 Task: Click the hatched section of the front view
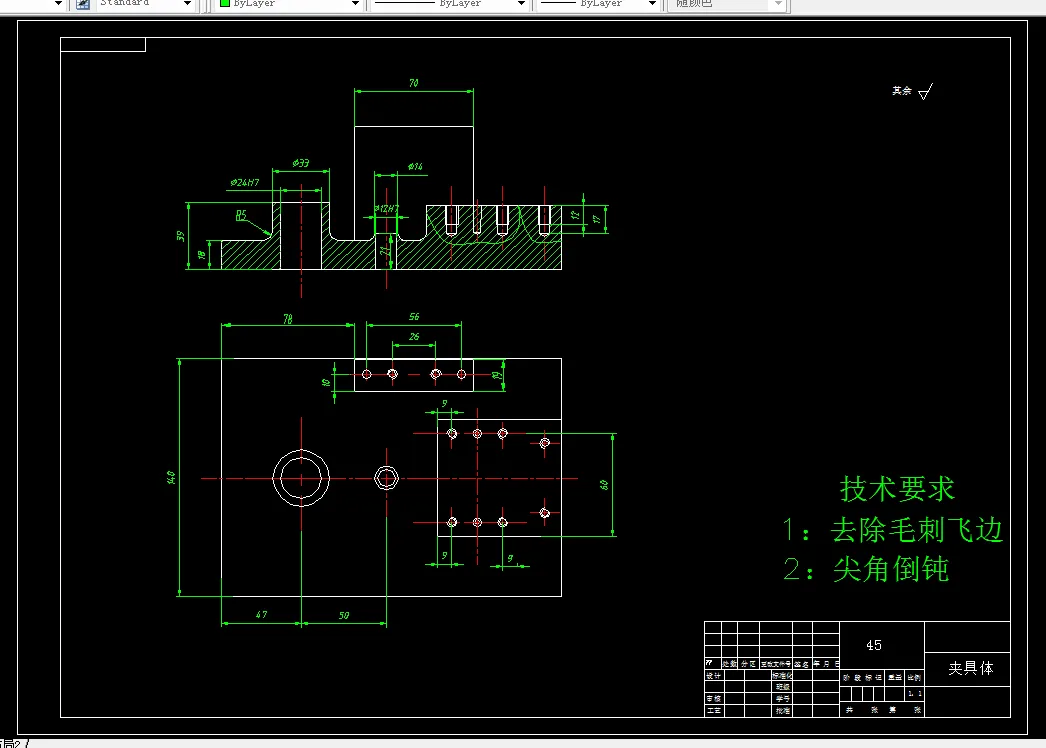point(467,257)
